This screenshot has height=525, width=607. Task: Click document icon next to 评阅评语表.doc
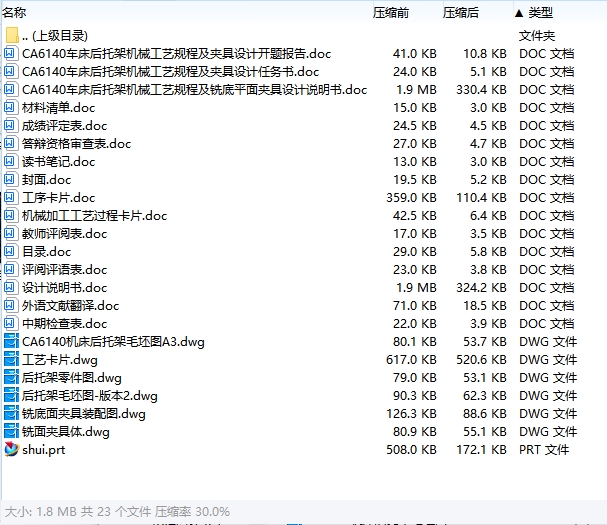point(11,269)
